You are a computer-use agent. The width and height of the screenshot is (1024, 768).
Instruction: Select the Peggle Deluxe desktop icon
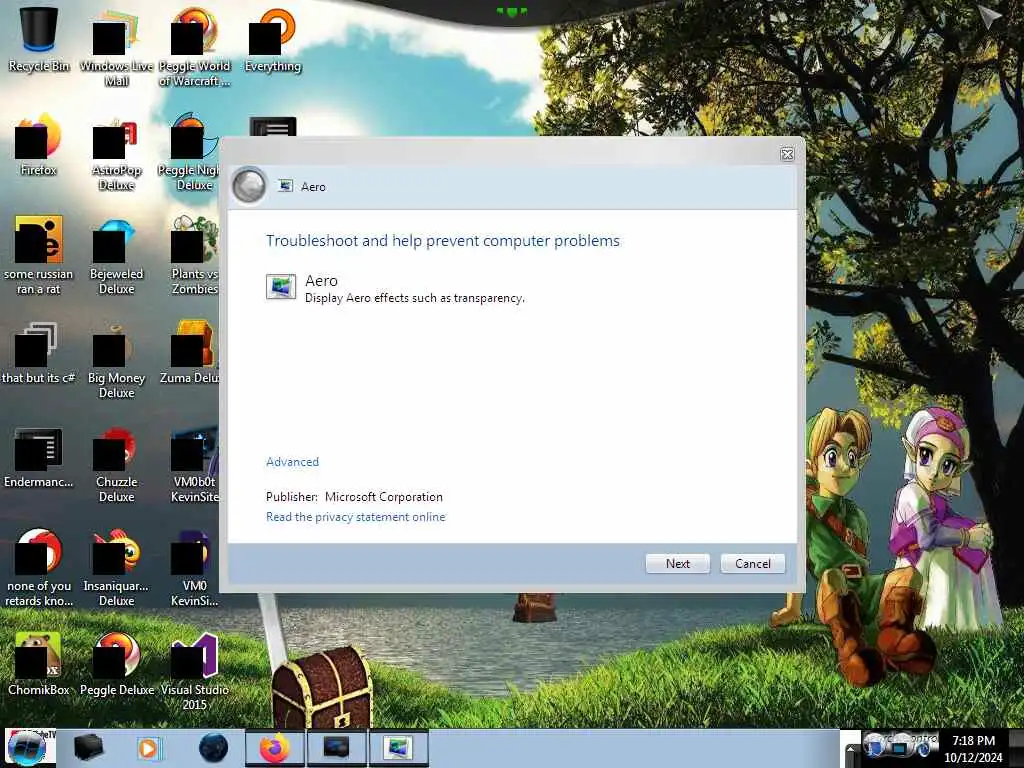click(x=116, y=663)
